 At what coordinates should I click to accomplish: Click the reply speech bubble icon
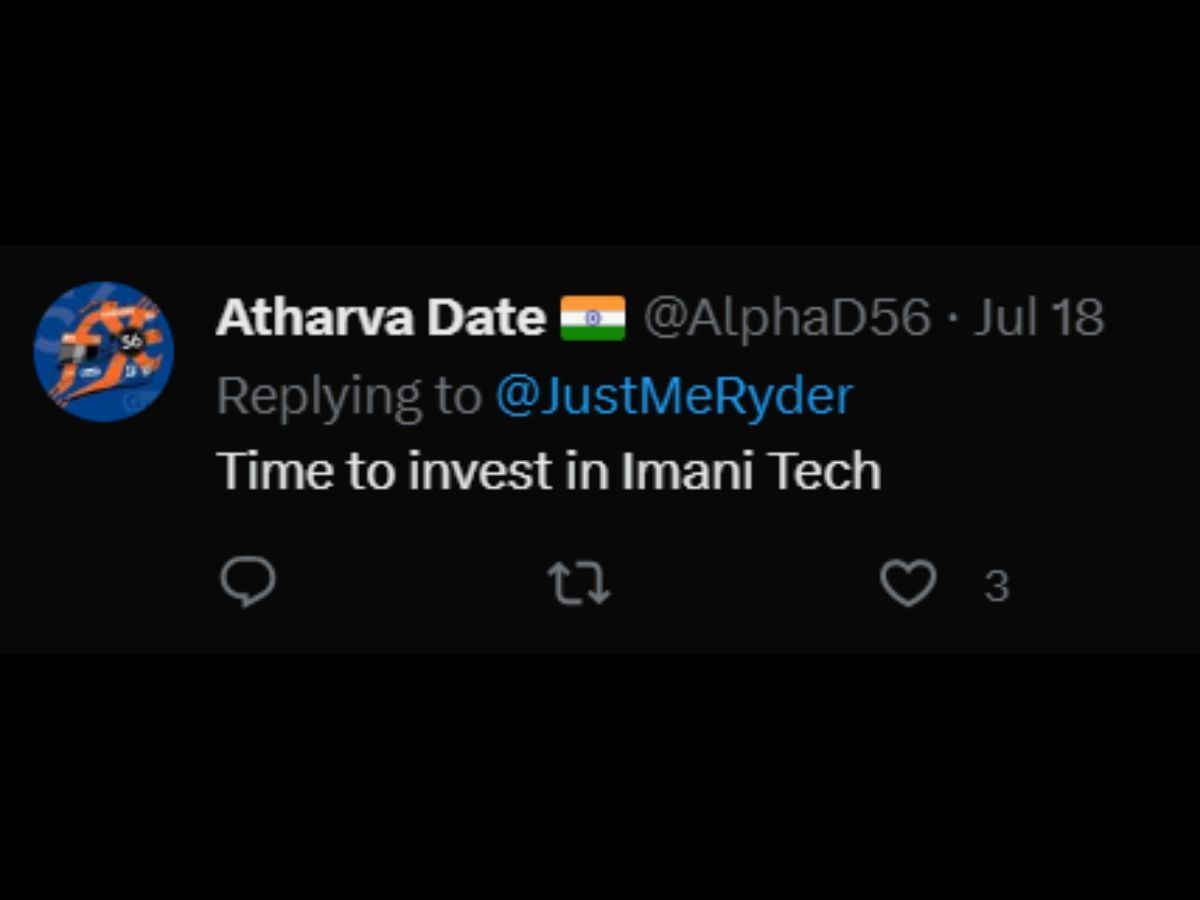[x=247, y=582]
